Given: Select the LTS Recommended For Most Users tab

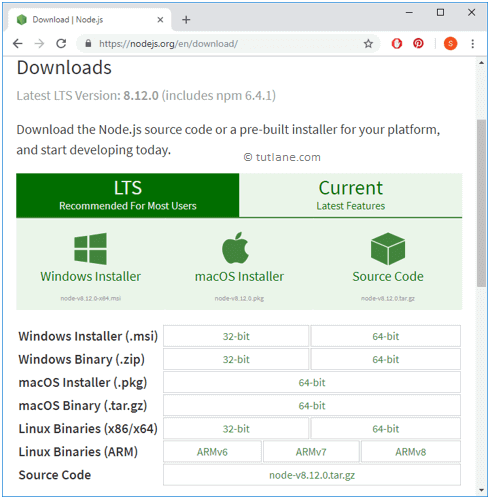Looking at the screenshot, I should coord(128,195).
